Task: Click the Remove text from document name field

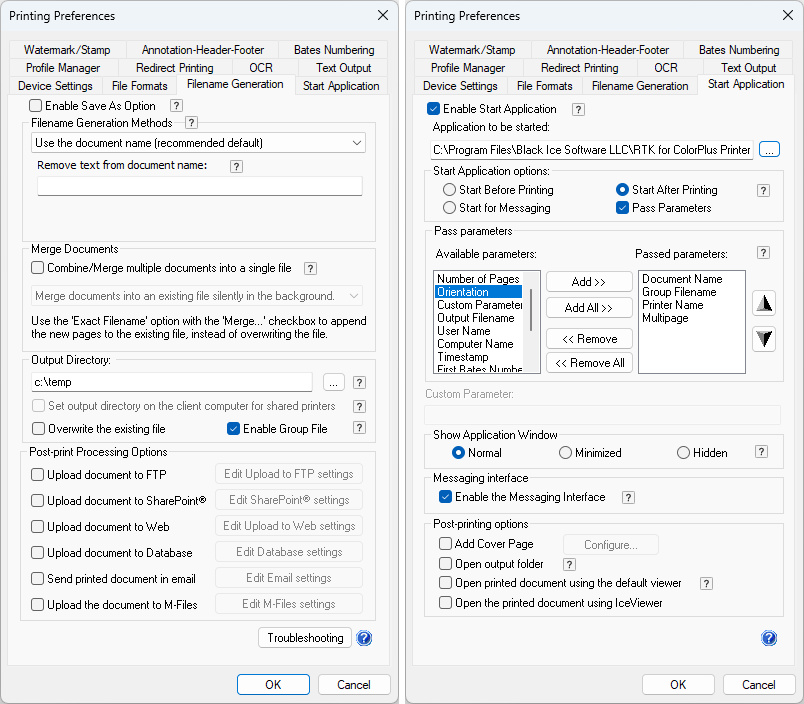Action: (200, 186)
